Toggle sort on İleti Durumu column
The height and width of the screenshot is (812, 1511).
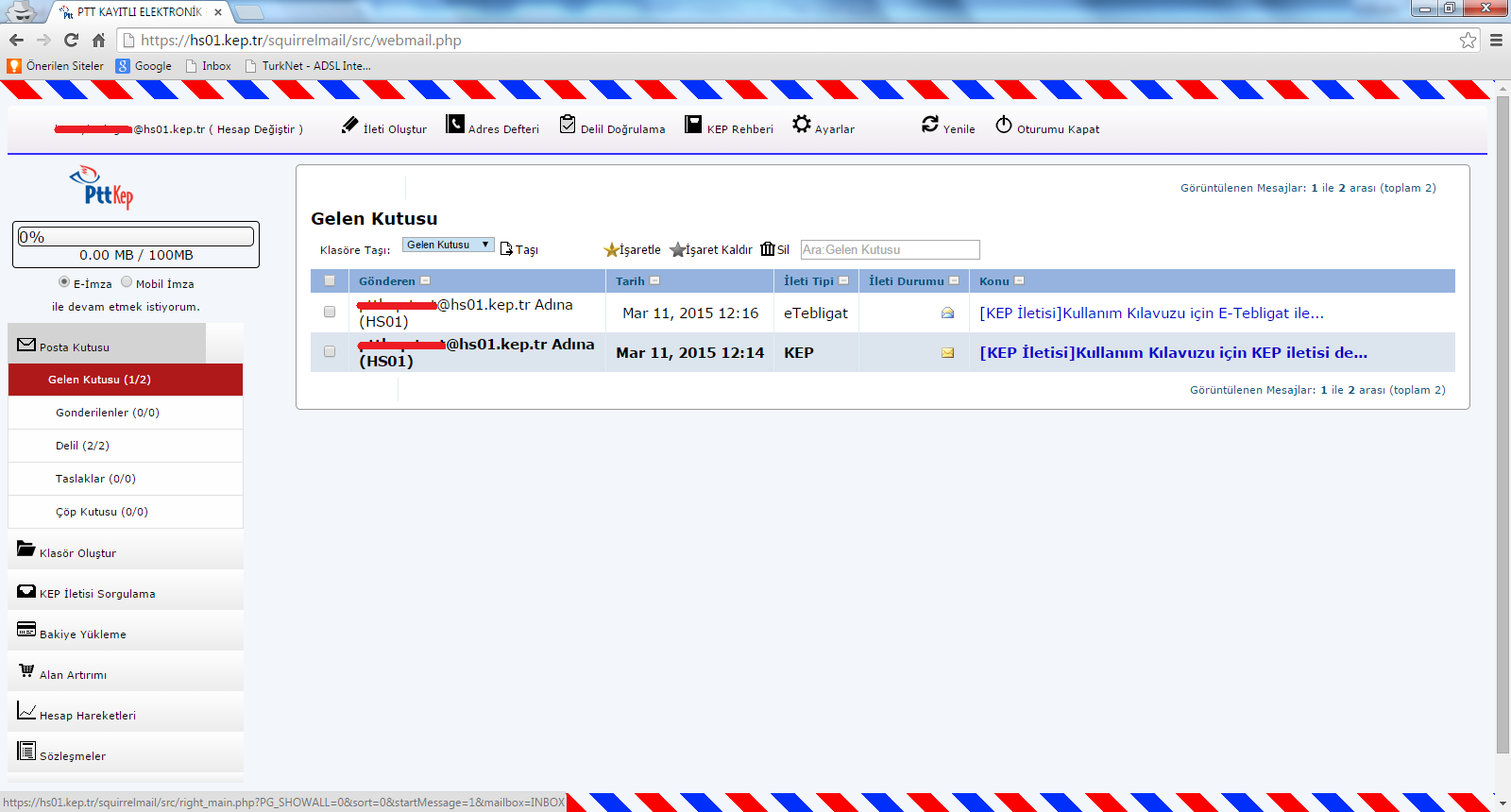pyautogui.click(x=954, y=280)
